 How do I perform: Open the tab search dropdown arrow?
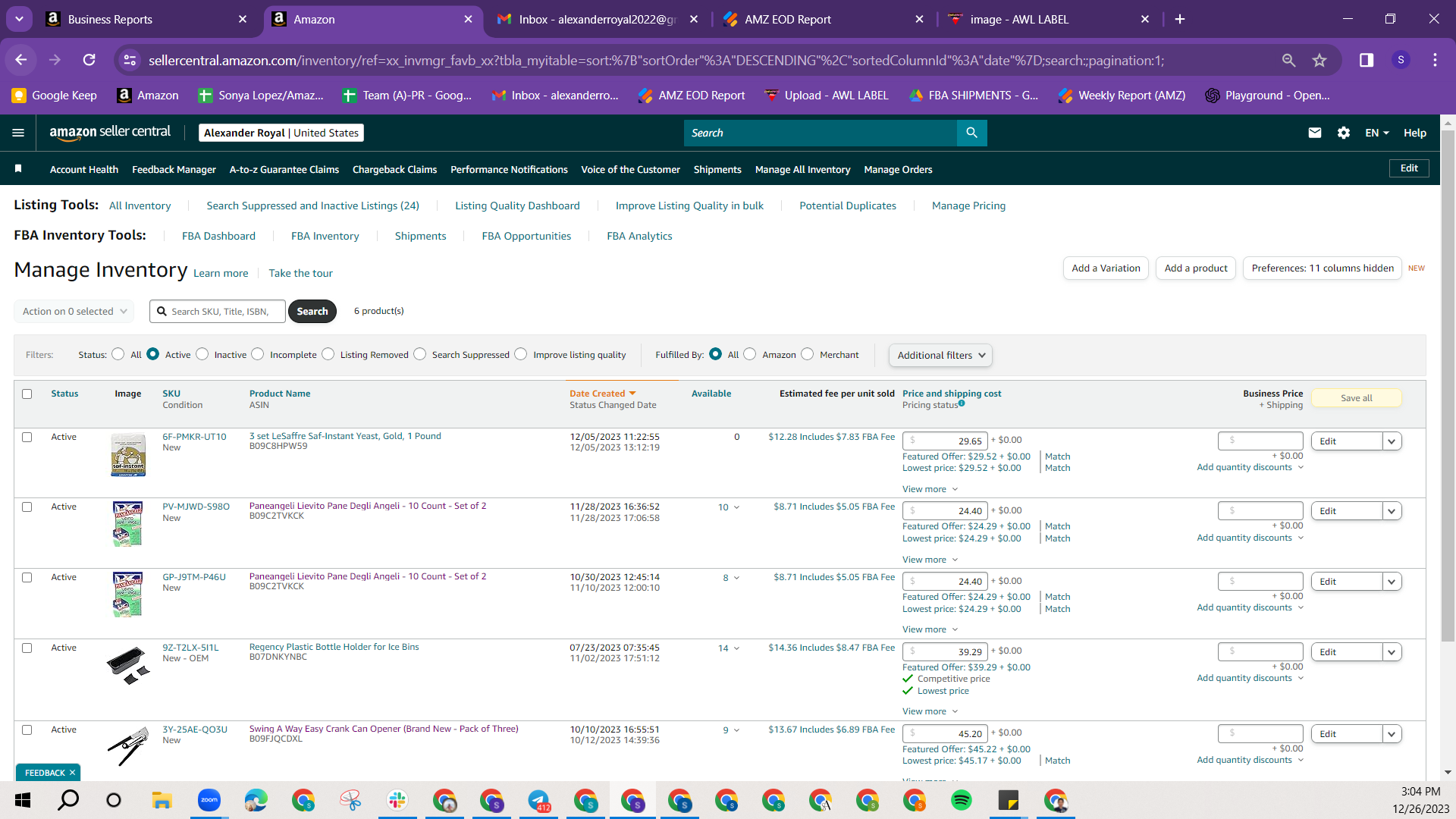(19, 19)
